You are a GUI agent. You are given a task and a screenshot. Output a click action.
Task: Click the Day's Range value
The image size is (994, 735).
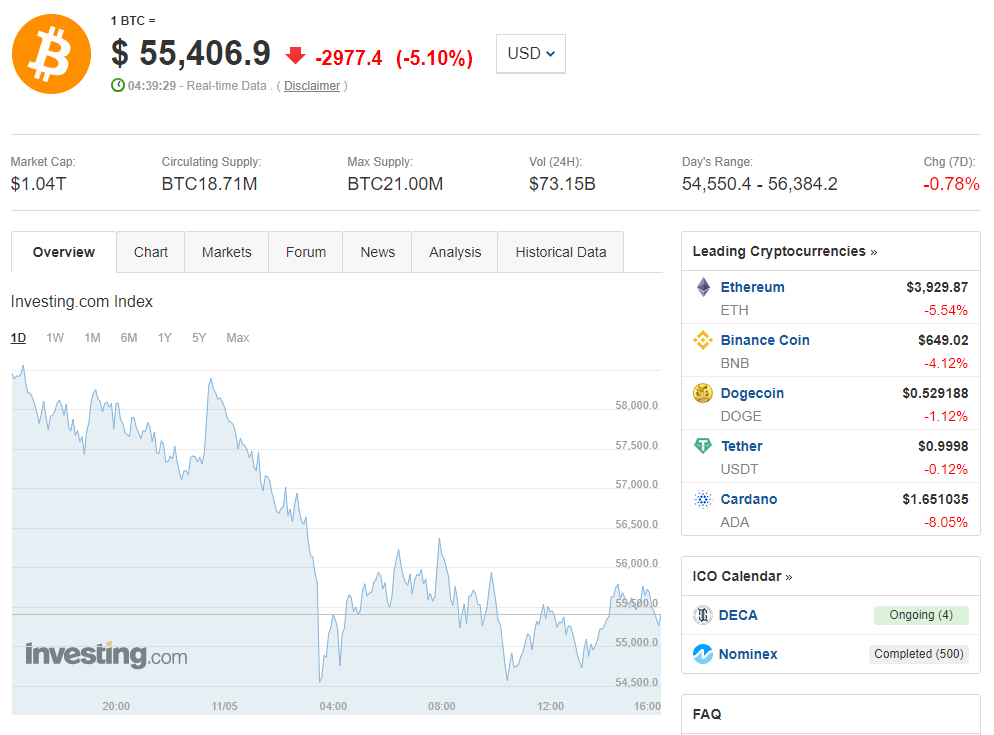click(759, 184)
